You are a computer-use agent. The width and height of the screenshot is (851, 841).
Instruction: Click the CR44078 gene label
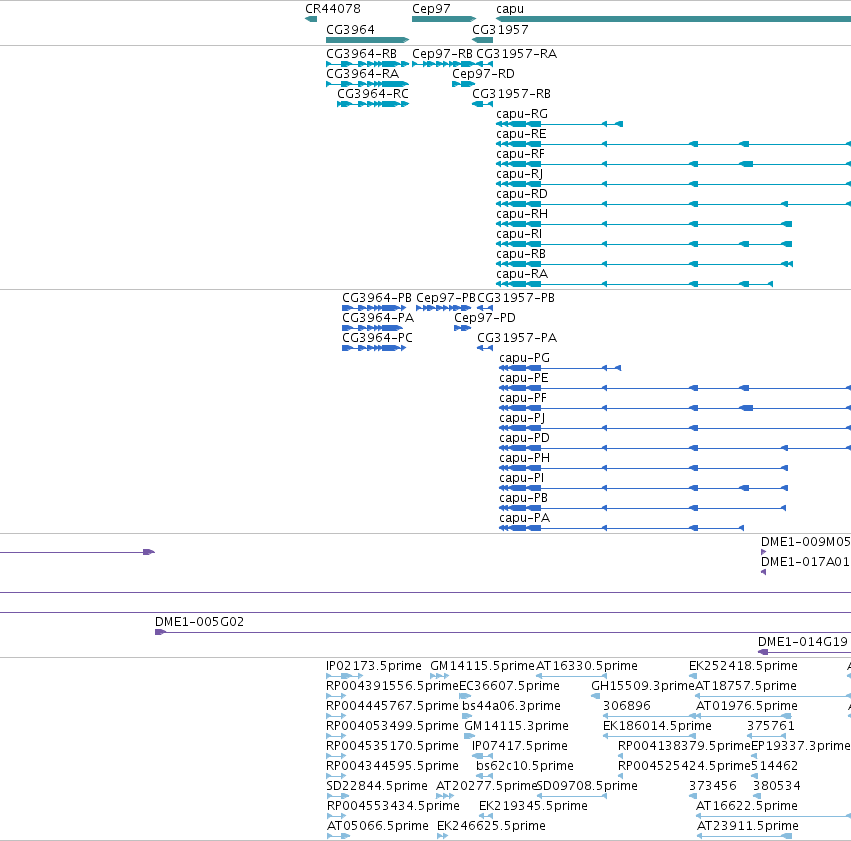(333, 9)
